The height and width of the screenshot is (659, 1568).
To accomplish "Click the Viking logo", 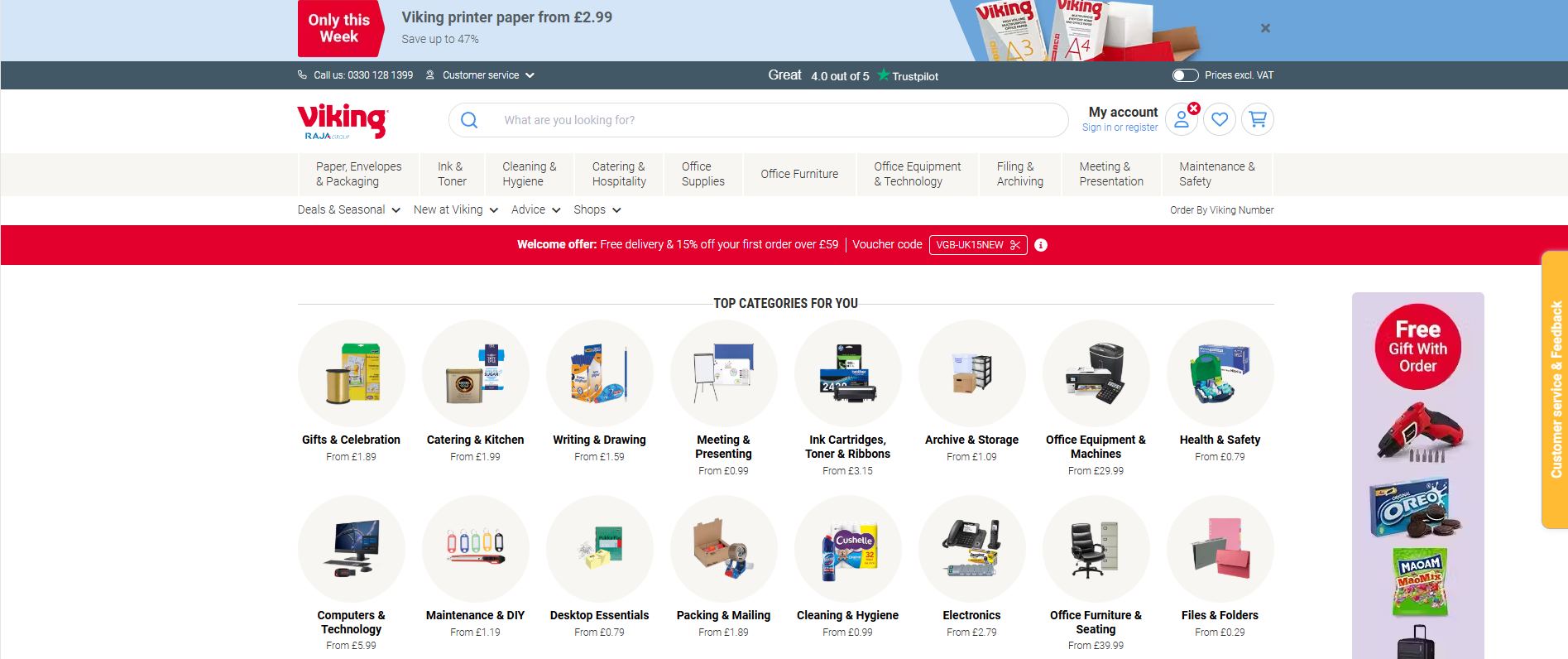I will [x=343, y=121].
